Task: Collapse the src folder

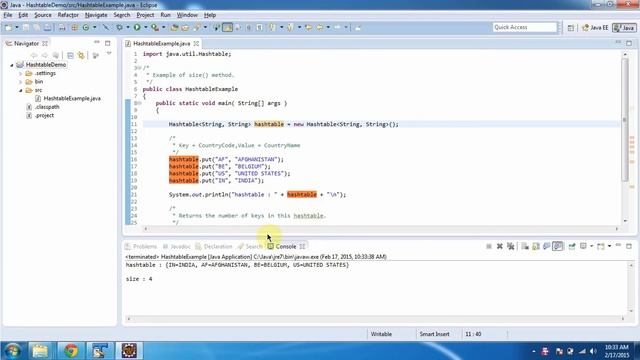Action: pos(20,90)
